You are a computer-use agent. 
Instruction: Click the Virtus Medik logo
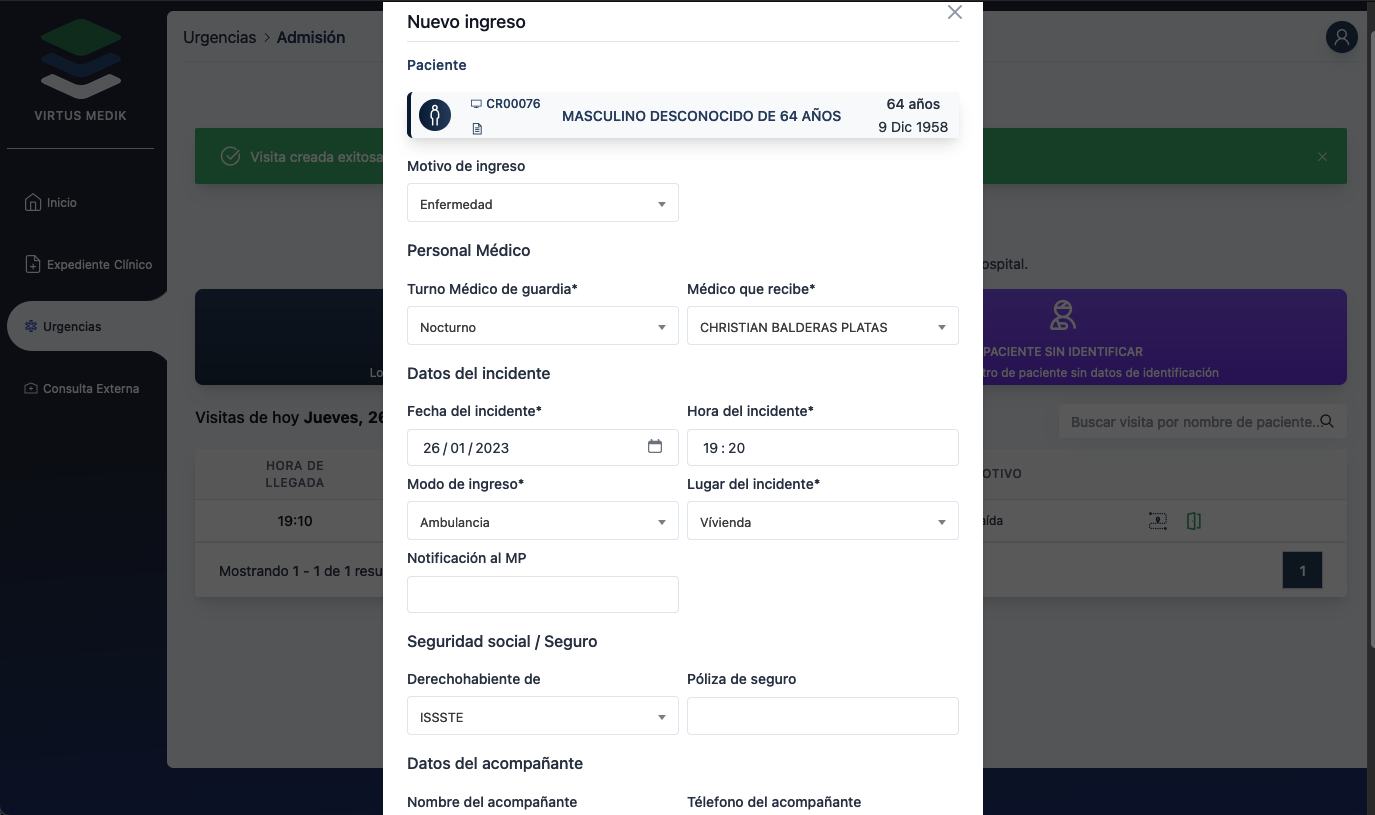click(x=81, y=70)
